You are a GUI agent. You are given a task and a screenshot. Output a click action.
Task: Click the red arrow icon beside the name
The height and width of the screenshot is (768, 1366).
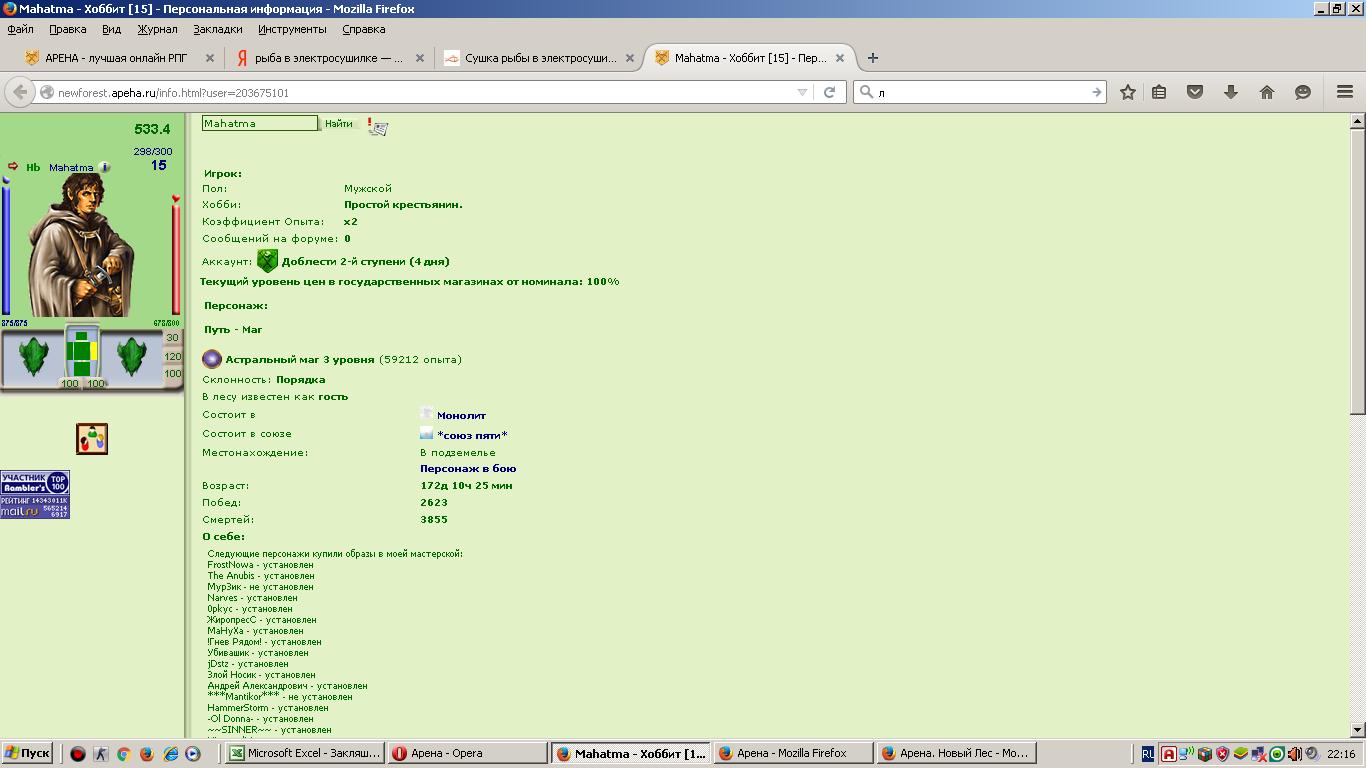click(13, 166)
